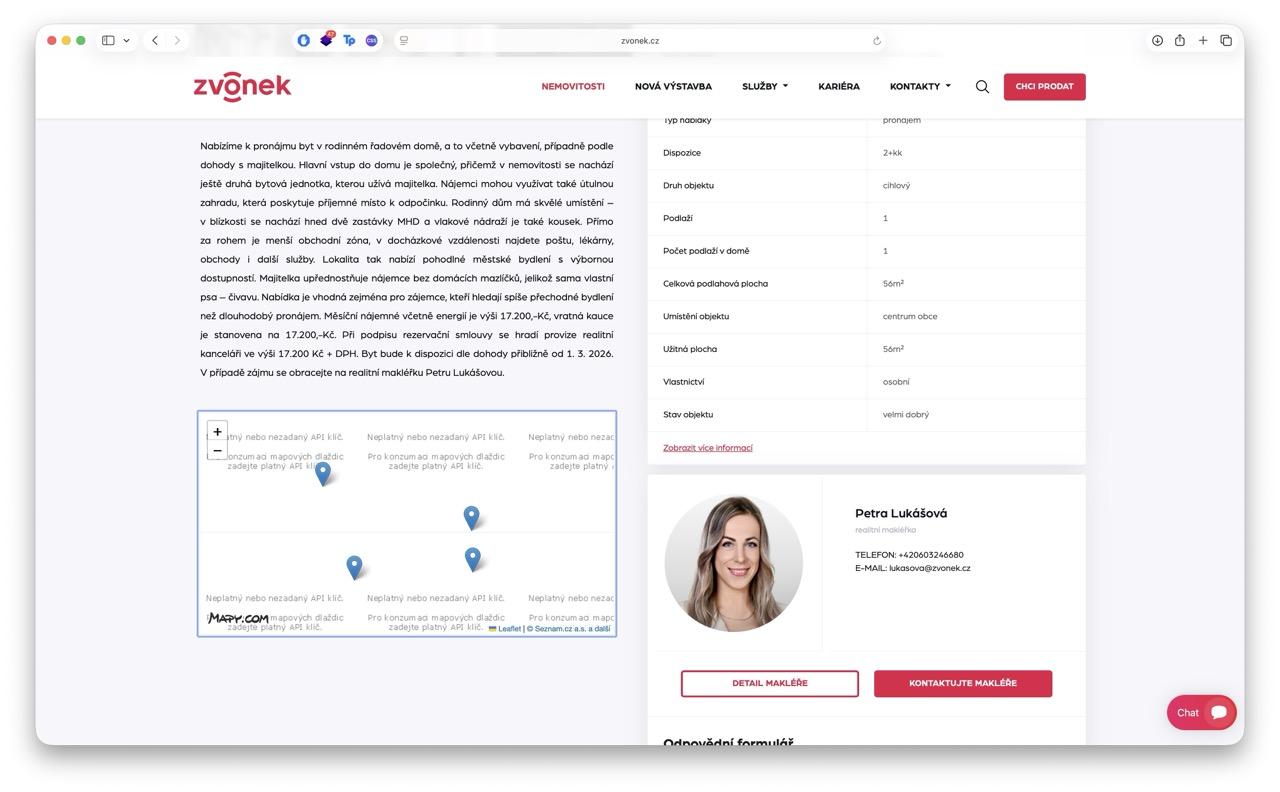Go to Nemovitosti menu item
This screenshot has height=792, width=1280.
pos(573,87)
